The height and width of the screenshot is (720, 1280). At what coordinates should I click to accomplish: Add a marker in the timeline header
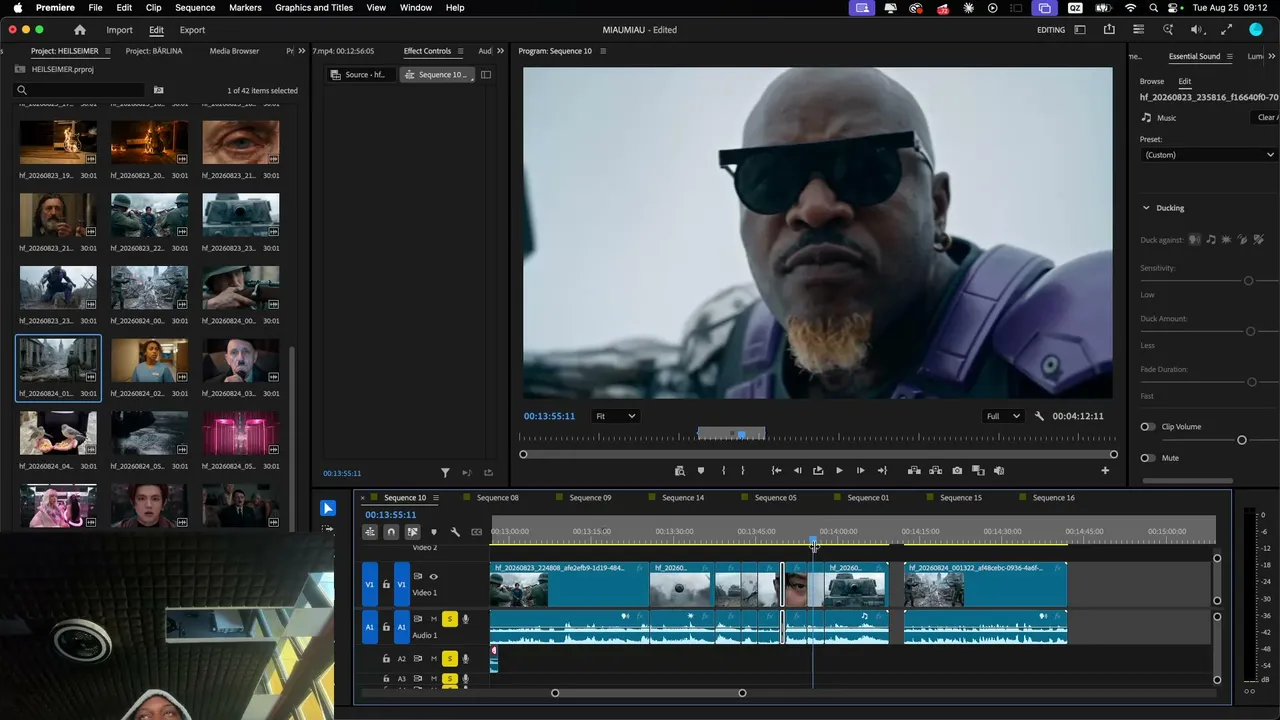[x=434, y=532]
